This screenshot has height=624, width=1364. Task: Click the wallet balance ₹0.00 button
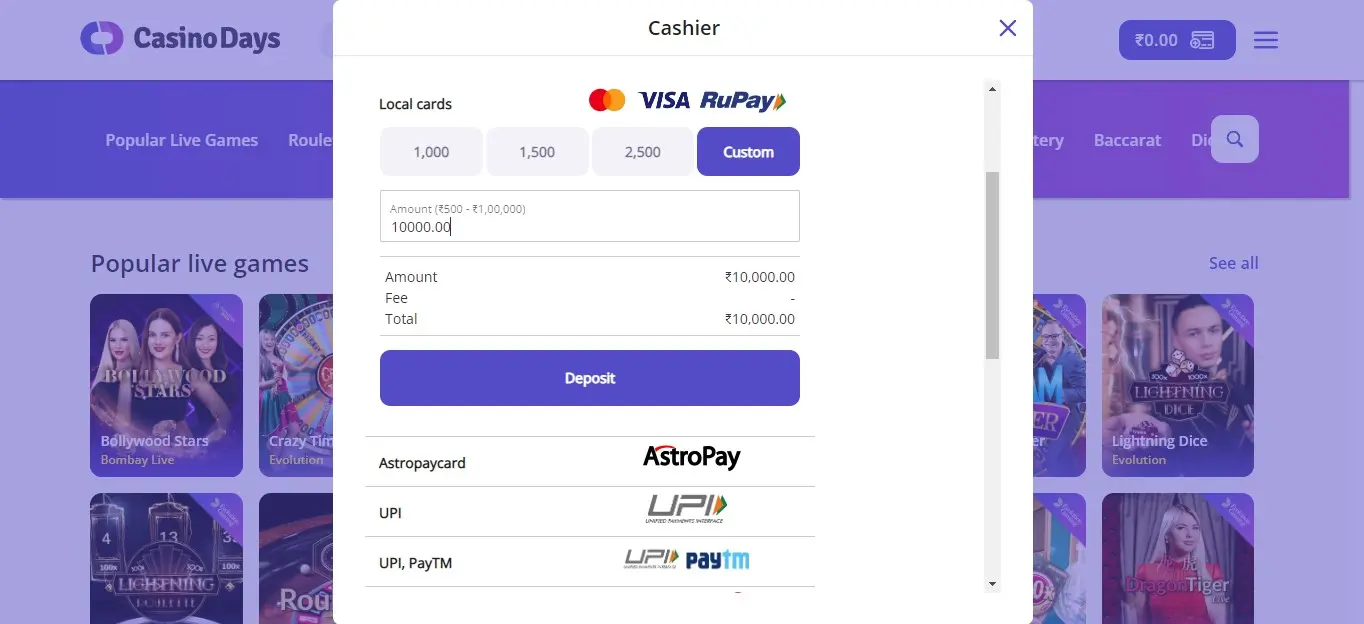[x=1176, y=40]
